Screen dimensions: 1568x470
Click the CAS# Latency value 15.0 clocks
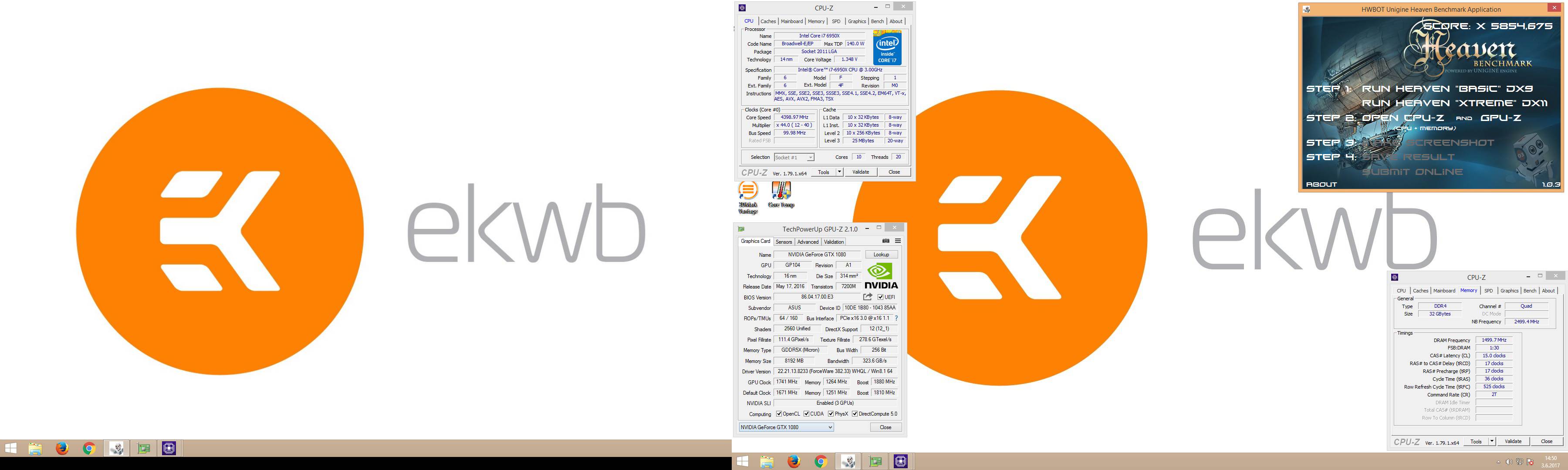click(x=1494, y=356)
